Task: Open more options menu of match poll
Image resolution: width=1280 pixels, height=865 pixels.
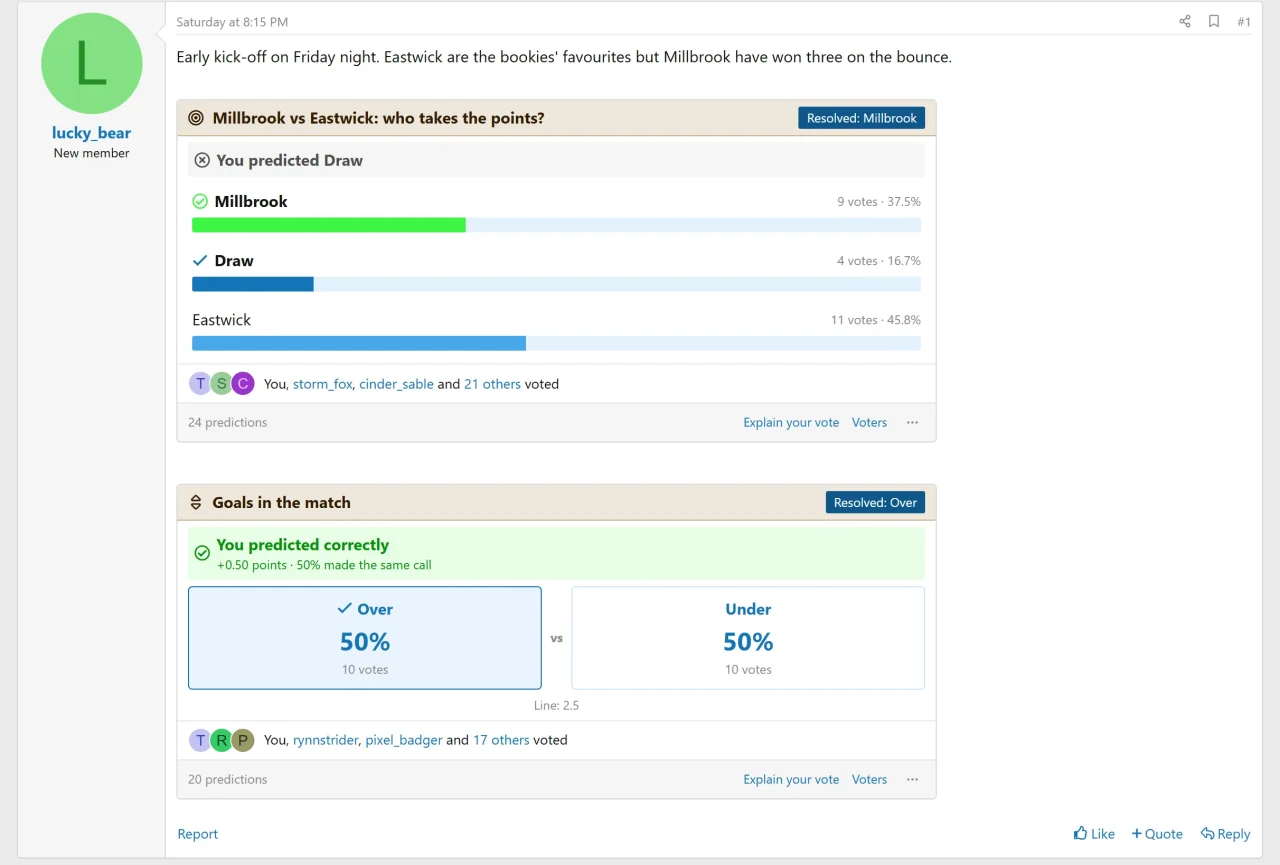Action: pos(912,423)
